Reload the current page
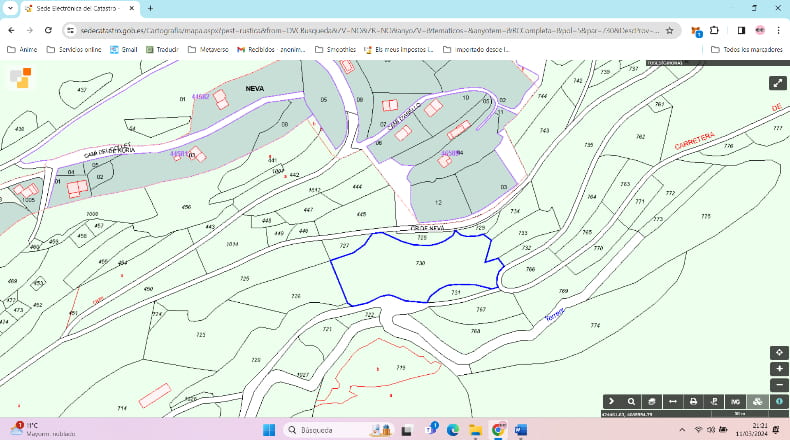Image resolution: width=790 pixels, height=440 pixels. pos(48,30)
